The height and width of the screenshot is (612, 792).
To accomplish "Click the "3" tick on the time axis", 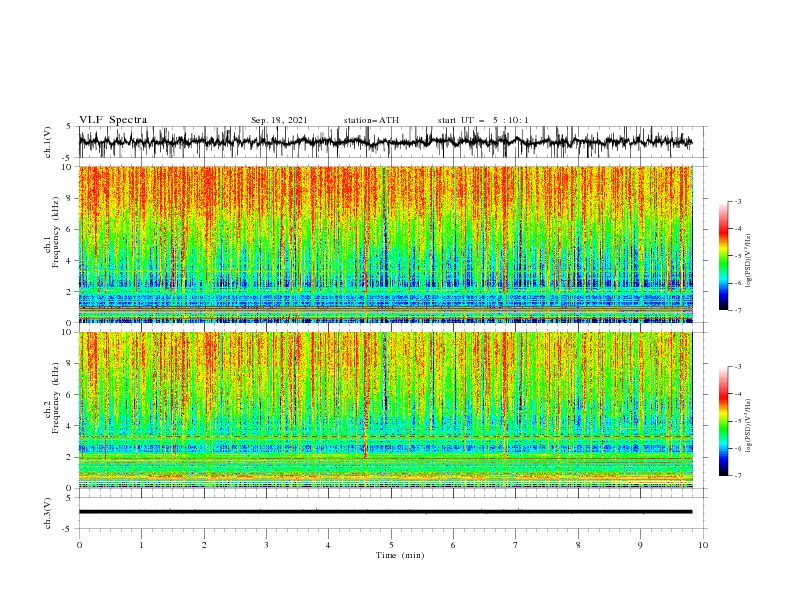I will [x=266, y=545].
